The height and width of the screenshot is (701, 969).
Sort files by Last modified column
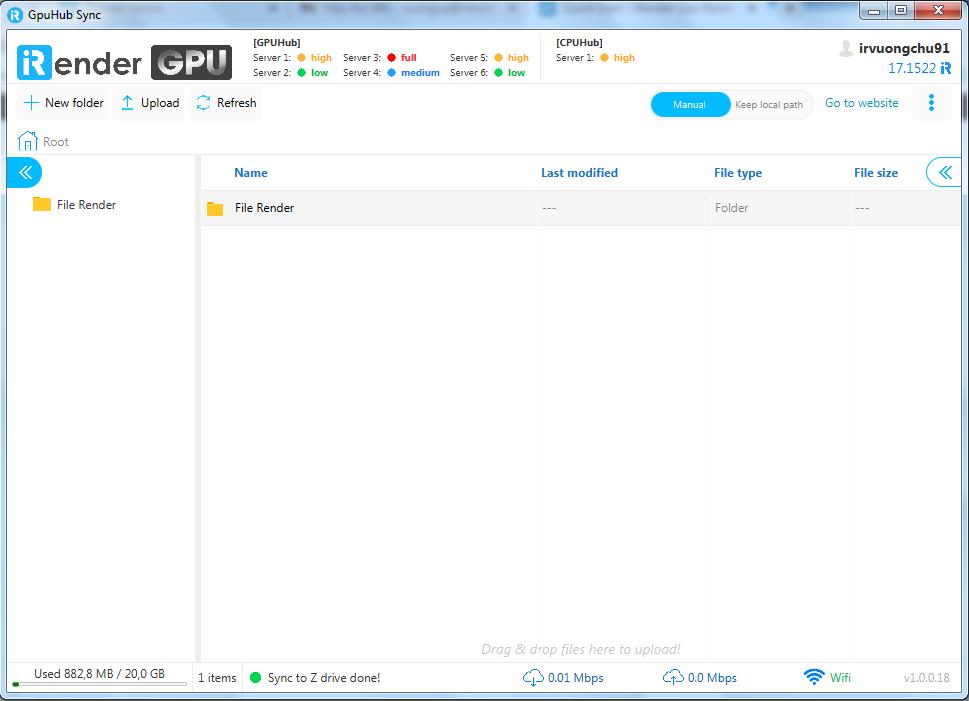[579, 173]
